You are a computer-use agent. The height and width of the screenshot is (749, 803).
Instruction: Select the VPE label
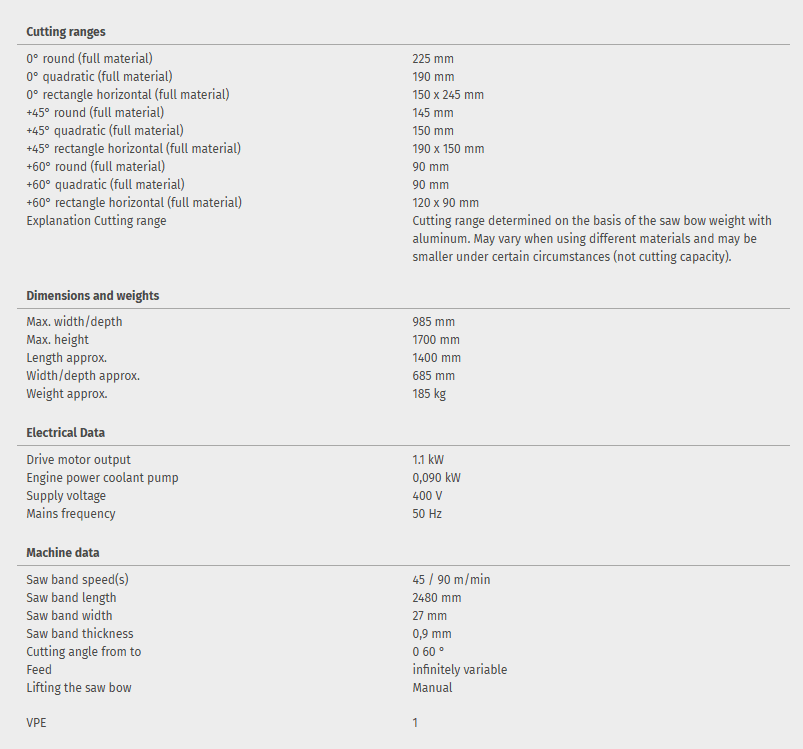36,723
